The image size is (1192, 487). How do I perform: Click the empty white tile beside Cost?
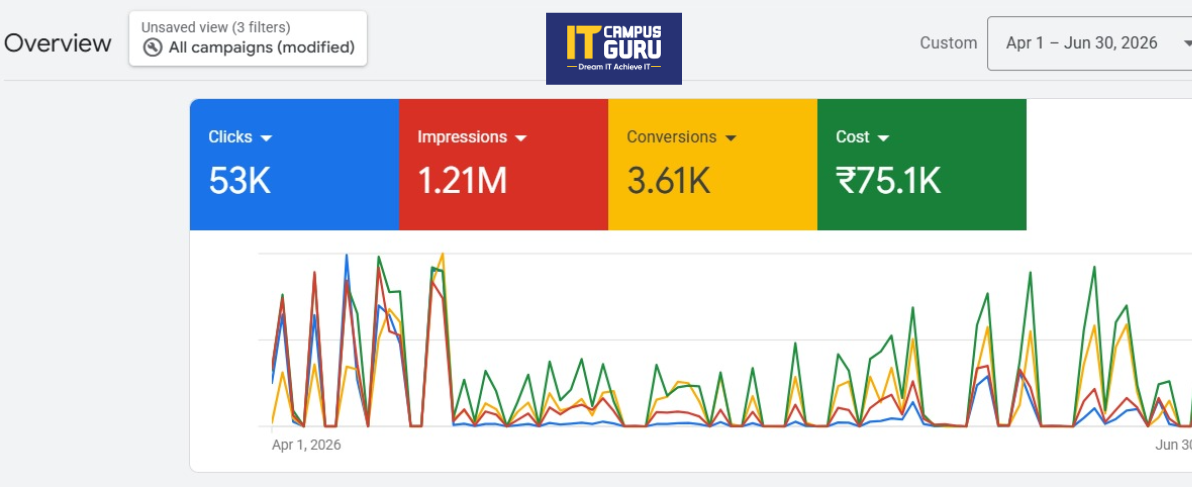click(x=1109, y=164)
